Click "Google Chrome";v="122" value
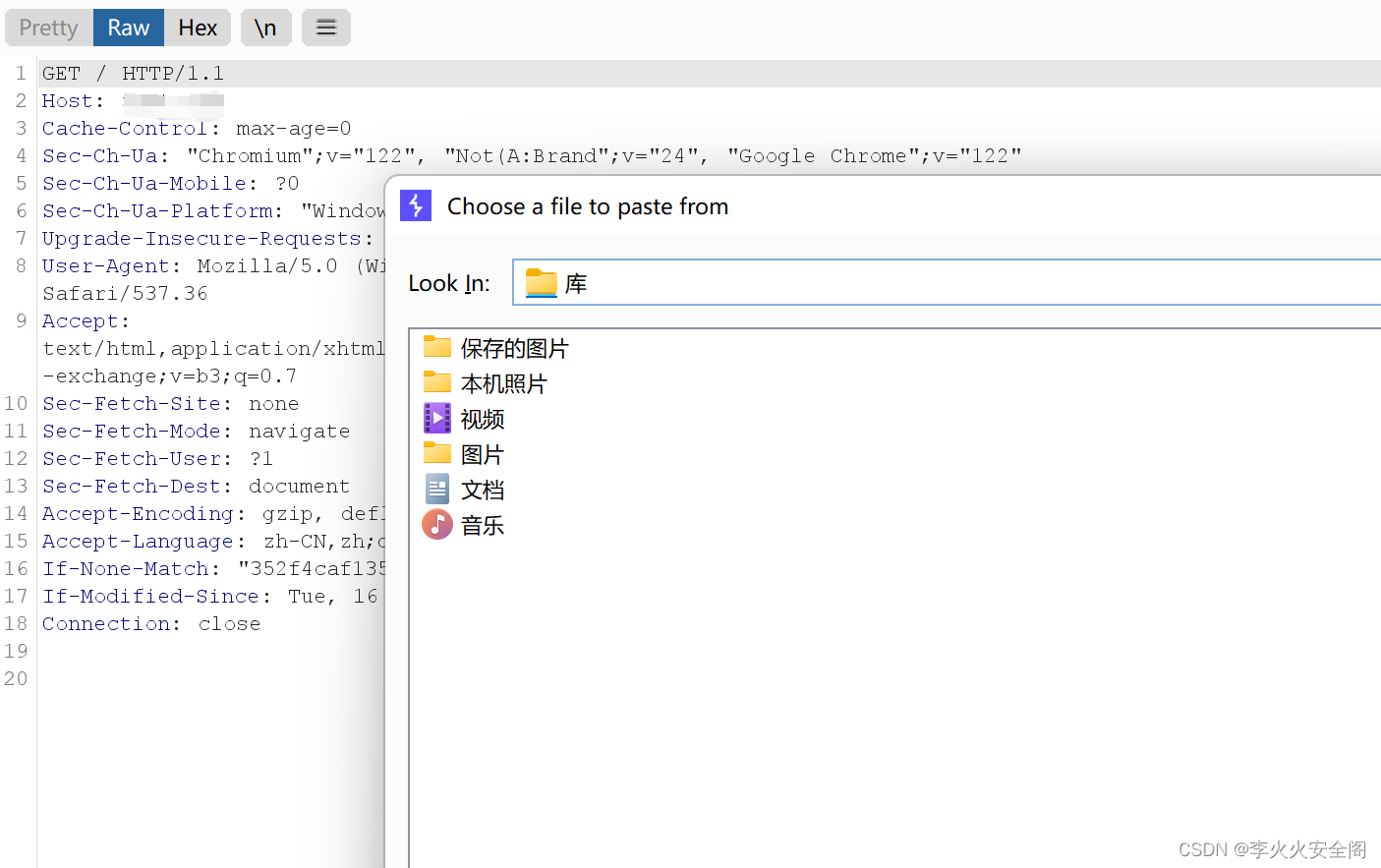Image resolution: width=1381 pixels, height=868 pixels. click(875, 156)
